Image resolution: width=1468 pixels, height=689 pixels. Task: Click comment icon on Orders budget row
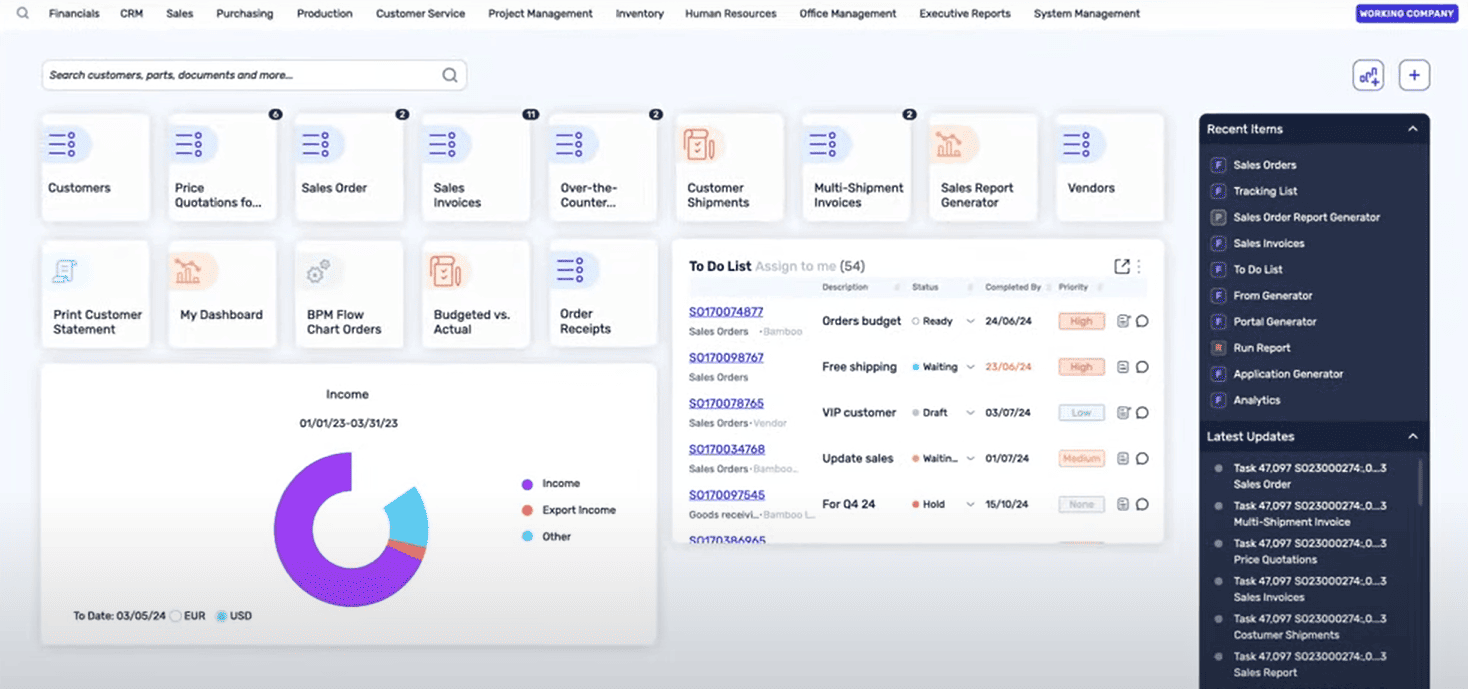pos(1142,321)
